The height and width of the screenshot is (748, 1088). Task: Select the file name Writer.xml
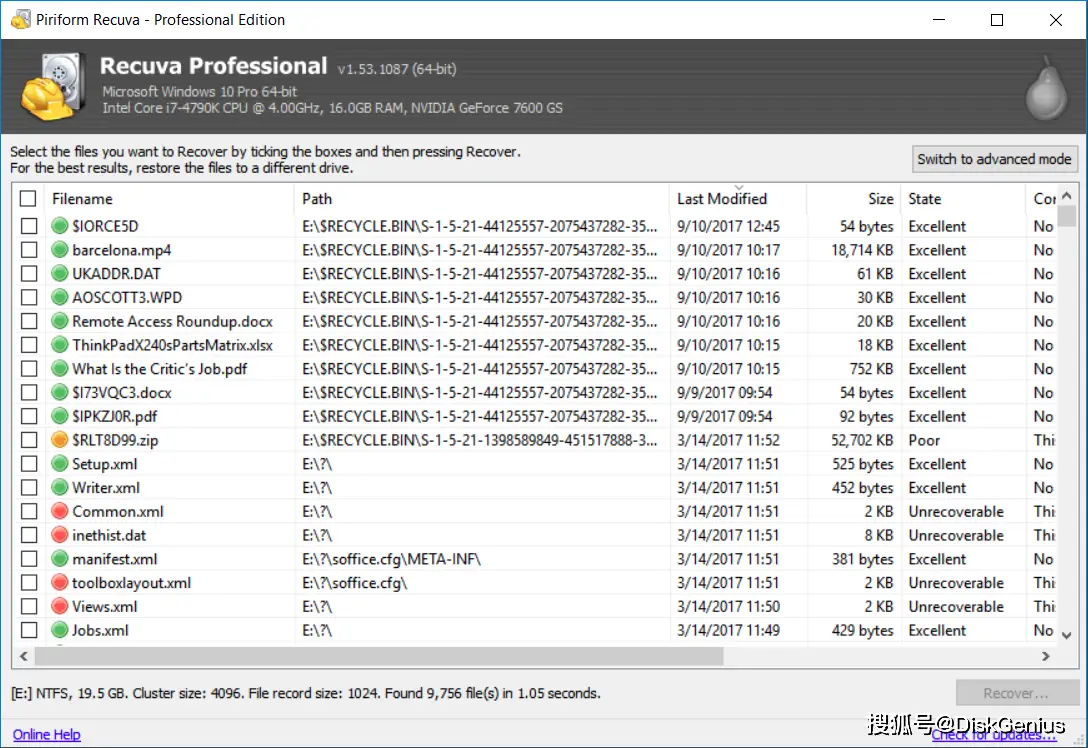pos(106,488)
